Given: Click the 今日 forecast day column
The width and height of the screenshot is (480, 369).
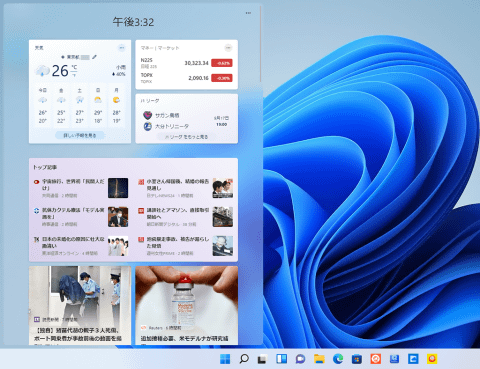Looking at the screenshot, I should click(43, 106).
